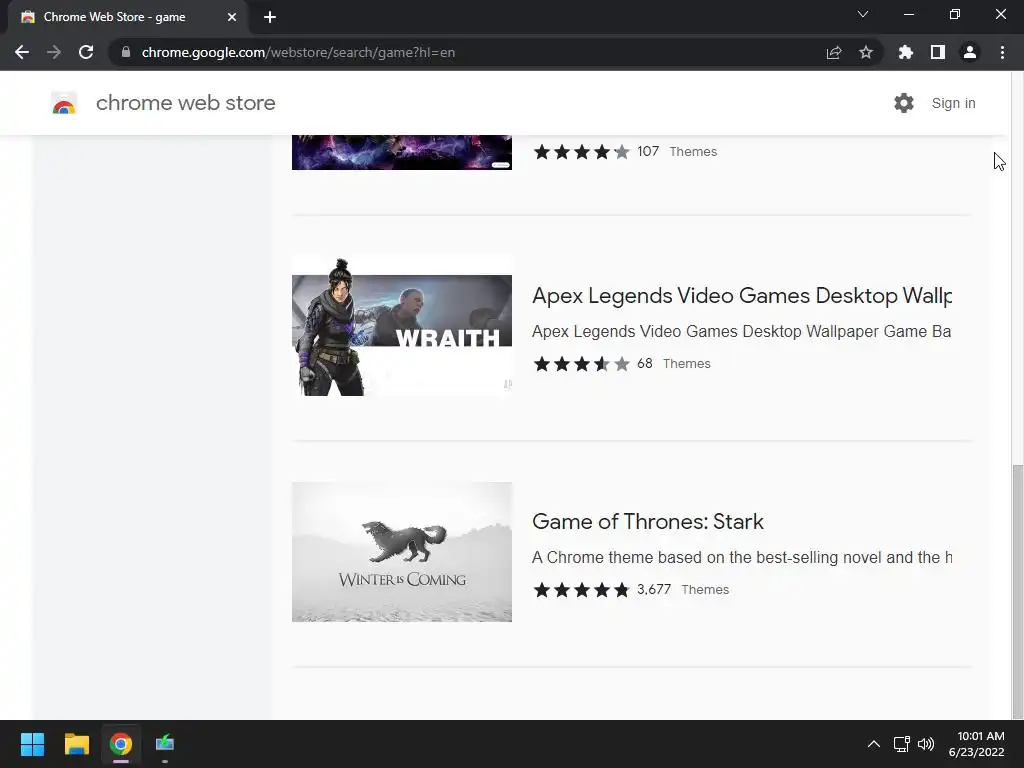This screenshot has height=768, width=1024.
Task: Open network status in system tray
Action: click(902, 744)
